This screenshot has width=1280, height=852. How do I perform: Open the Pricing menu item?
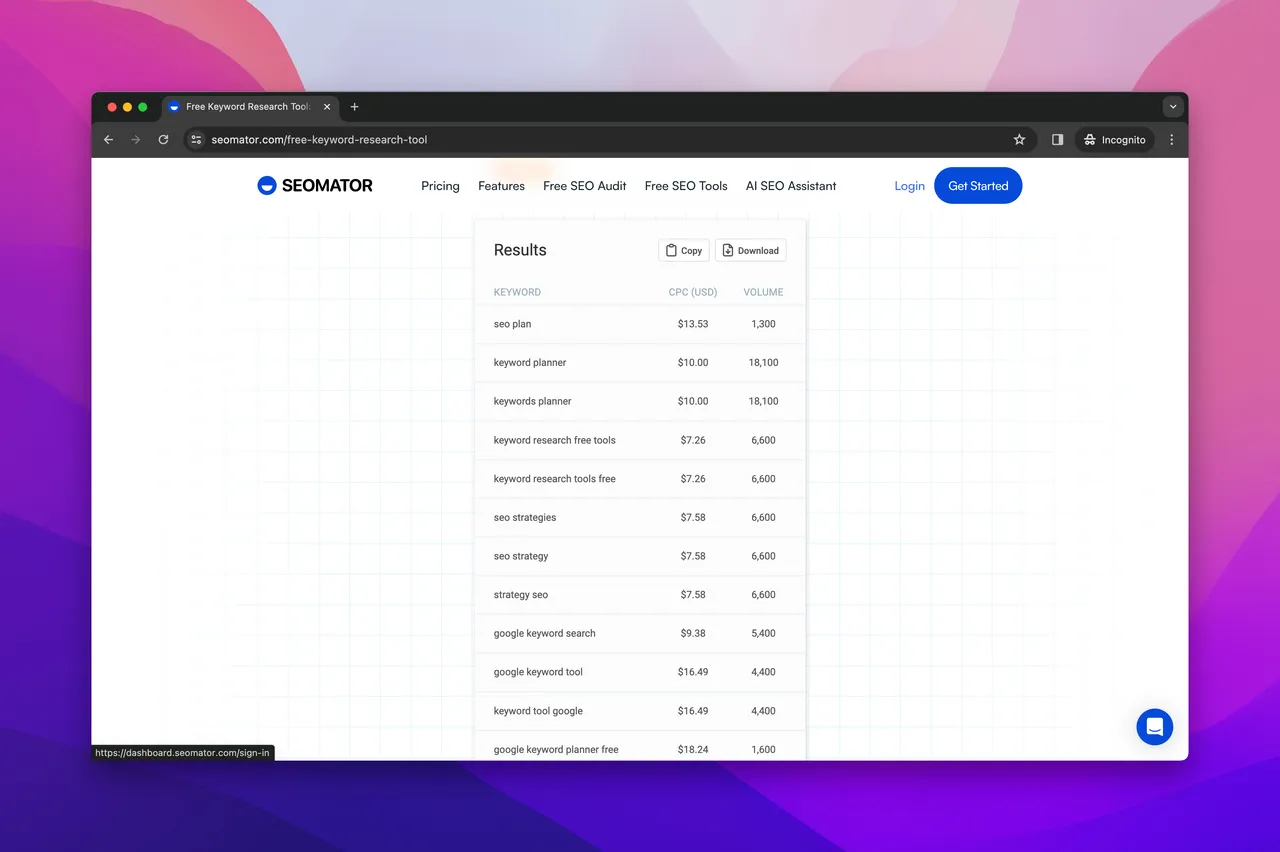tap(440, 186)
